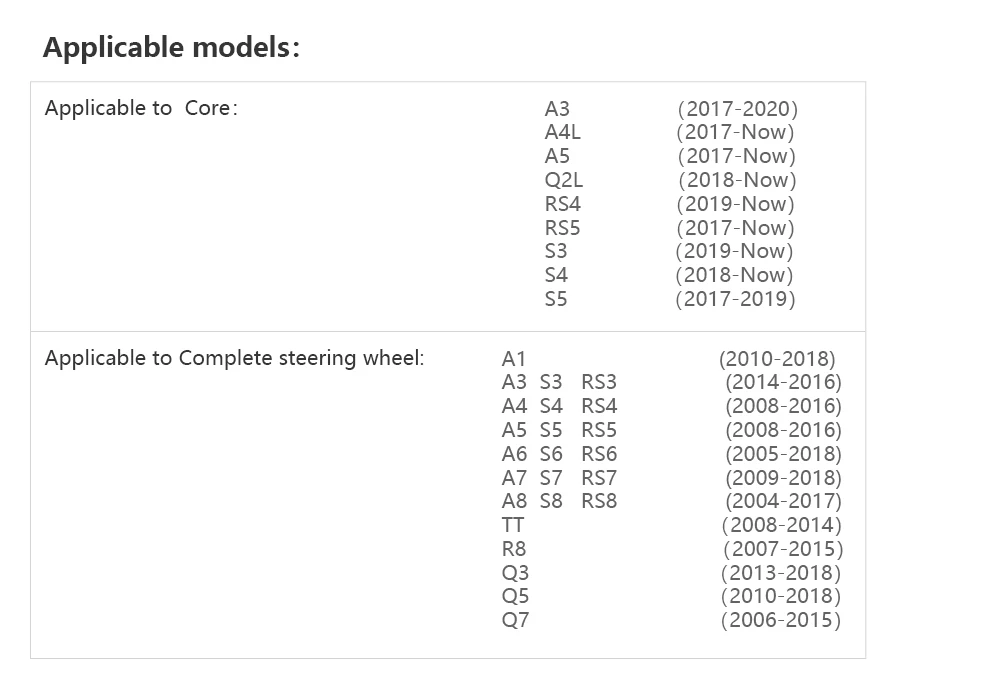
Task: Click the S7 model text
Action: [551, 478]
